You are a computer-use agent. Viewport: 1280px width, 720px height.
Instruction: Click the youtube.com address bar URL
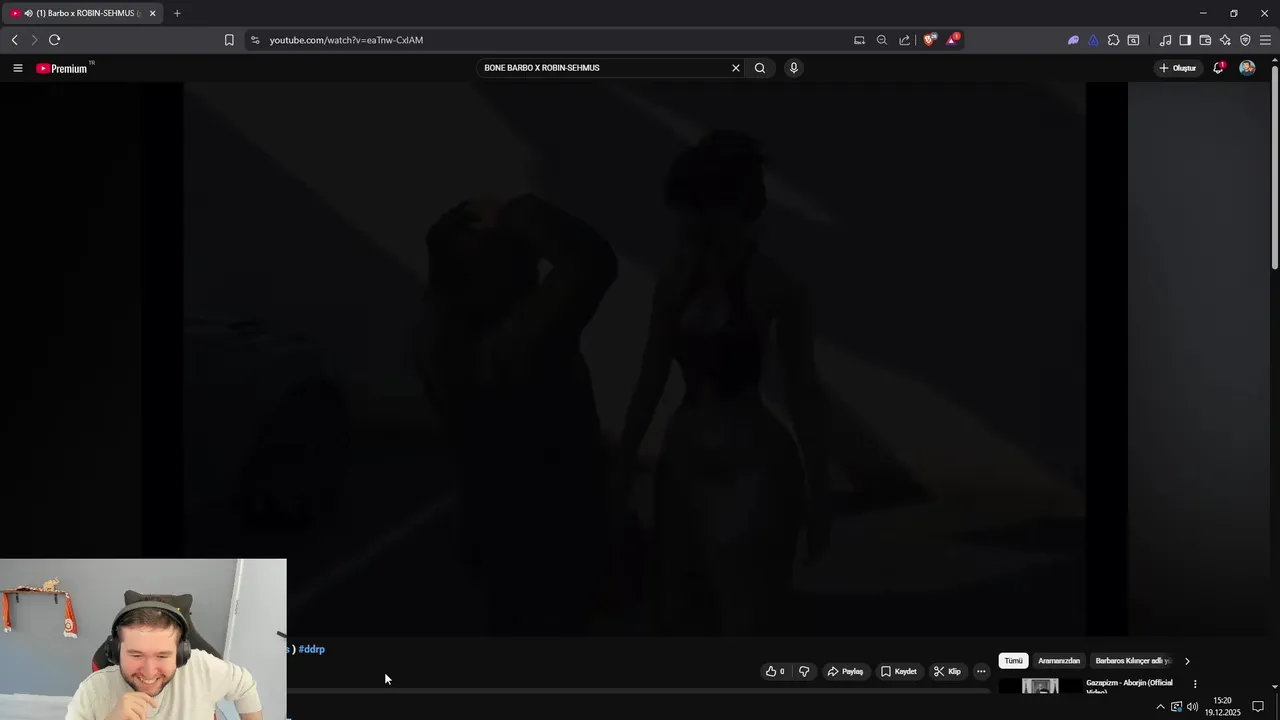(346, 40)
